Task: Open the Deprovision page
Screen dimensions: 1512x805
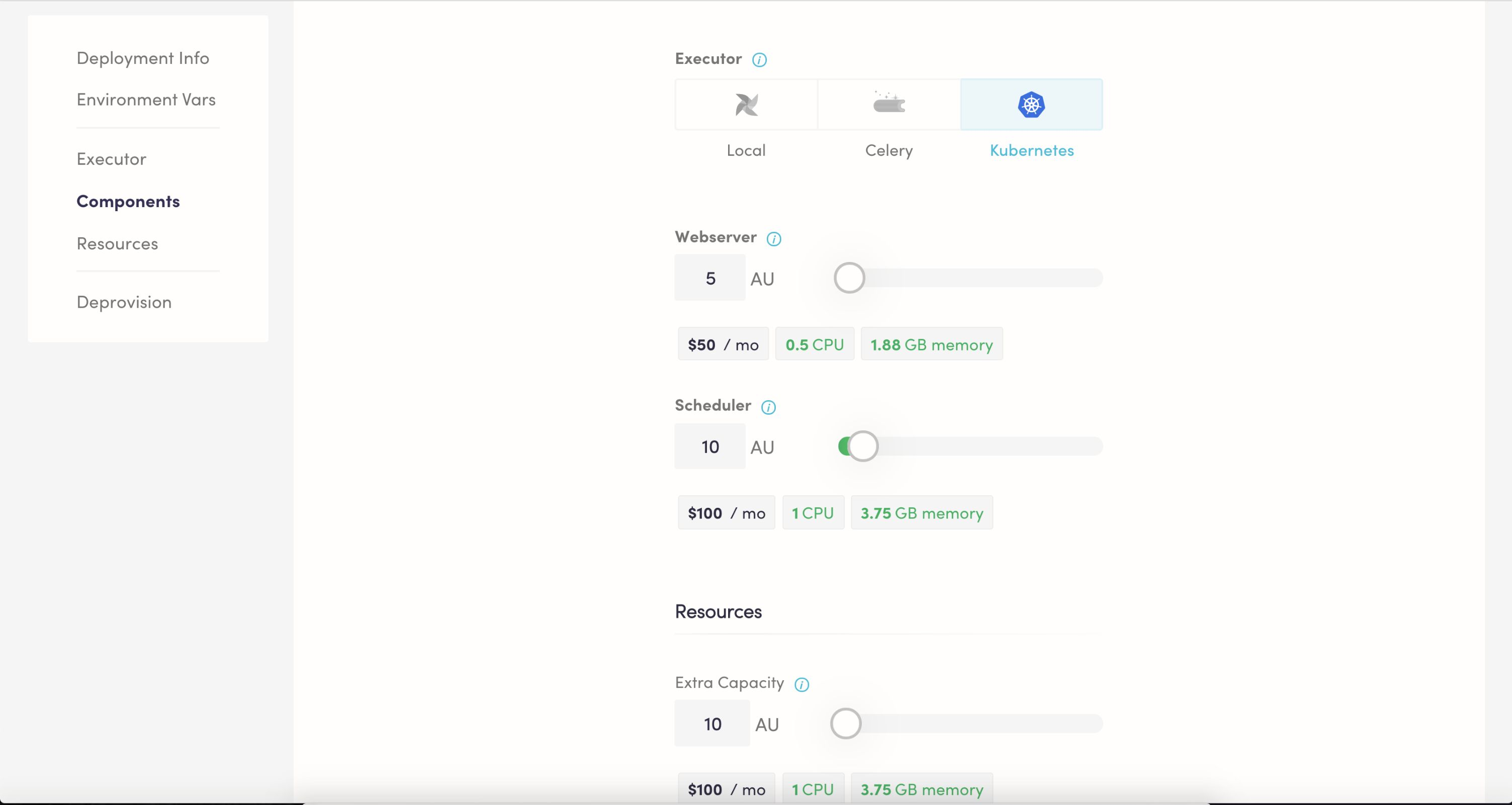Action: tap(123, 302)
